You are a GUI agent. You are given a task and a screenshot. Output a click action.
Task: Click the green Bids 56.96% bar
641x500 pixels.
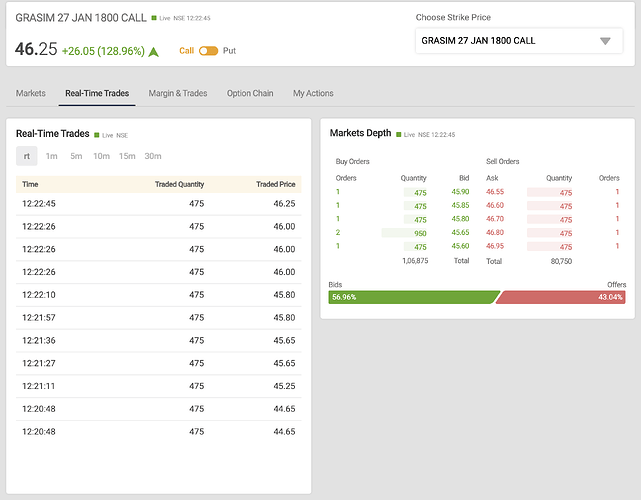(x=414, y=297)
